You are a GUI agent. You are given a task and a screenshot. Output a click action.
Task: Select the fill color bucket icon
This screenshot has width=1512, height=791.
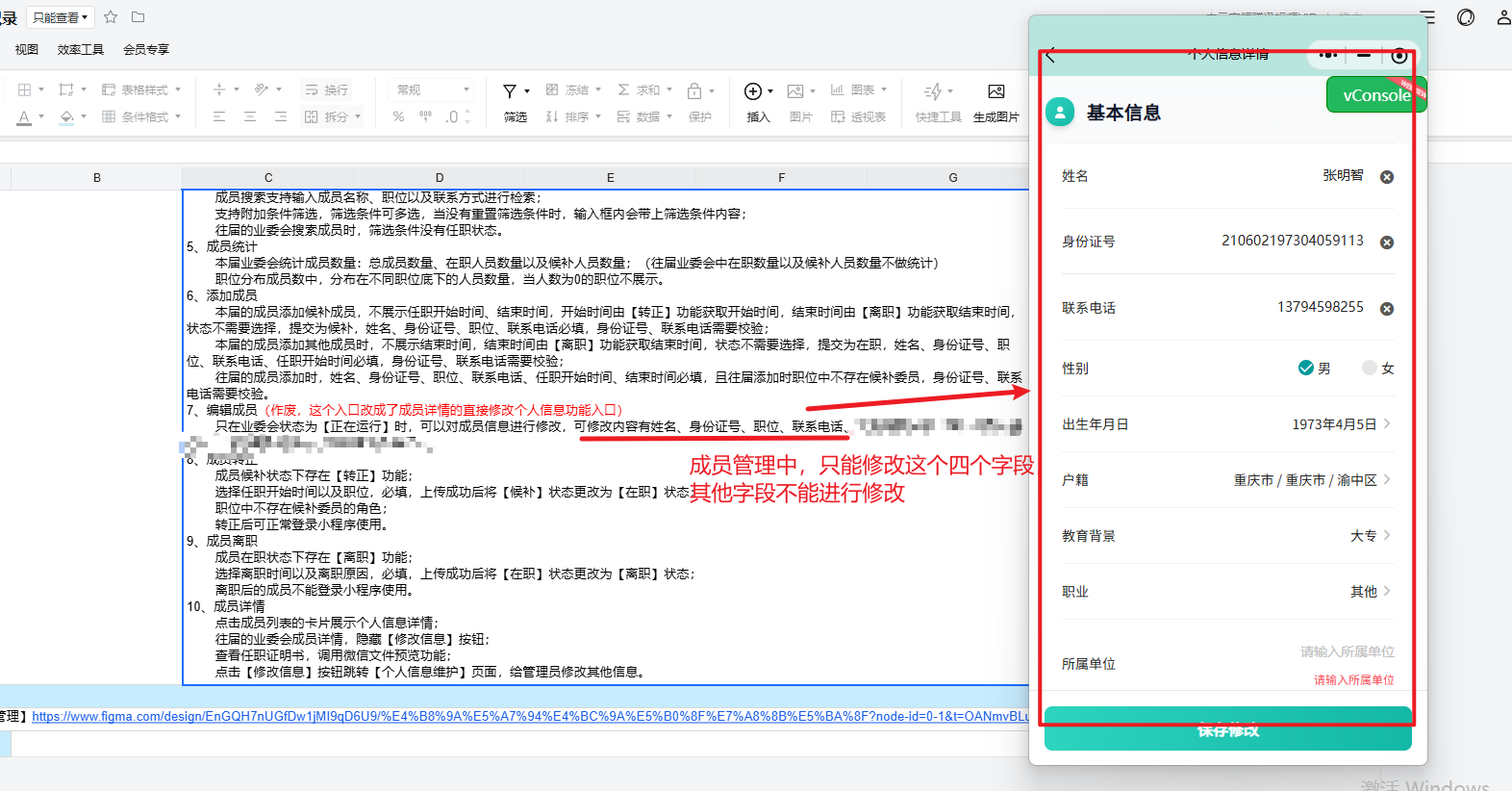tap(66, 117)
